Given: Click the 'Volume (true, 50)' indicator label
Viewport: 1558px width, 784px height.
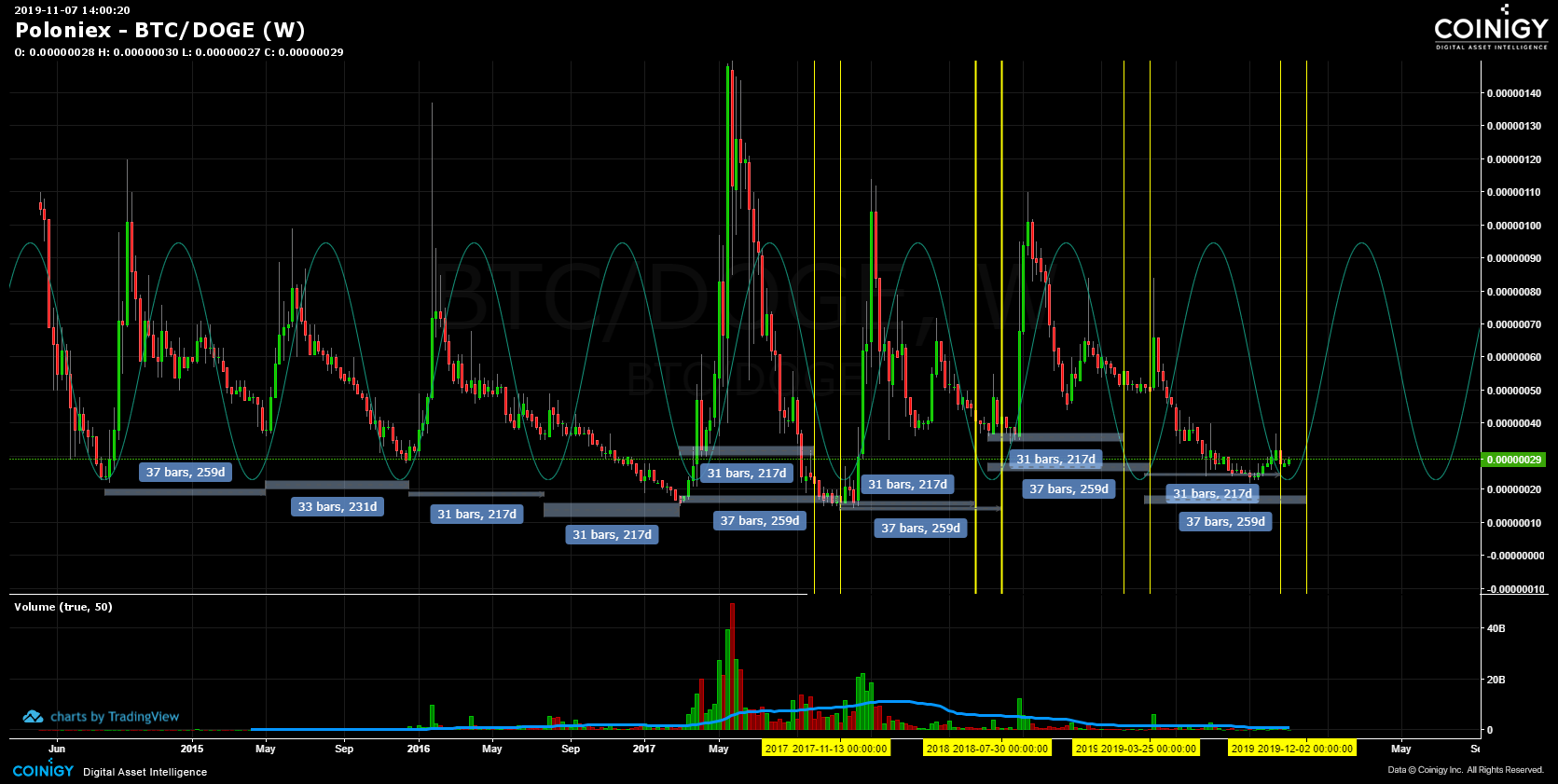Looking at the screenshot, I should click(x=63, y=607).
